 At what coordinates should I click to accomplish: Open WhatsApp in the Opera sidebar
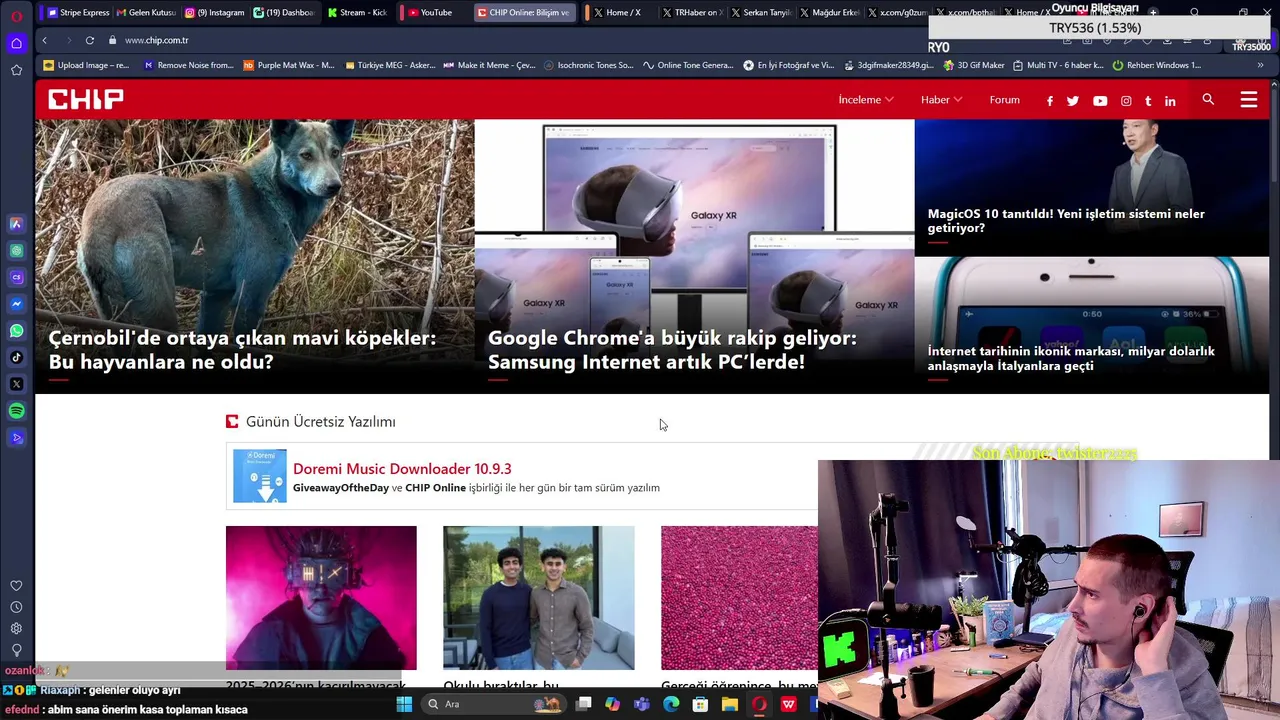pos(16,330)
